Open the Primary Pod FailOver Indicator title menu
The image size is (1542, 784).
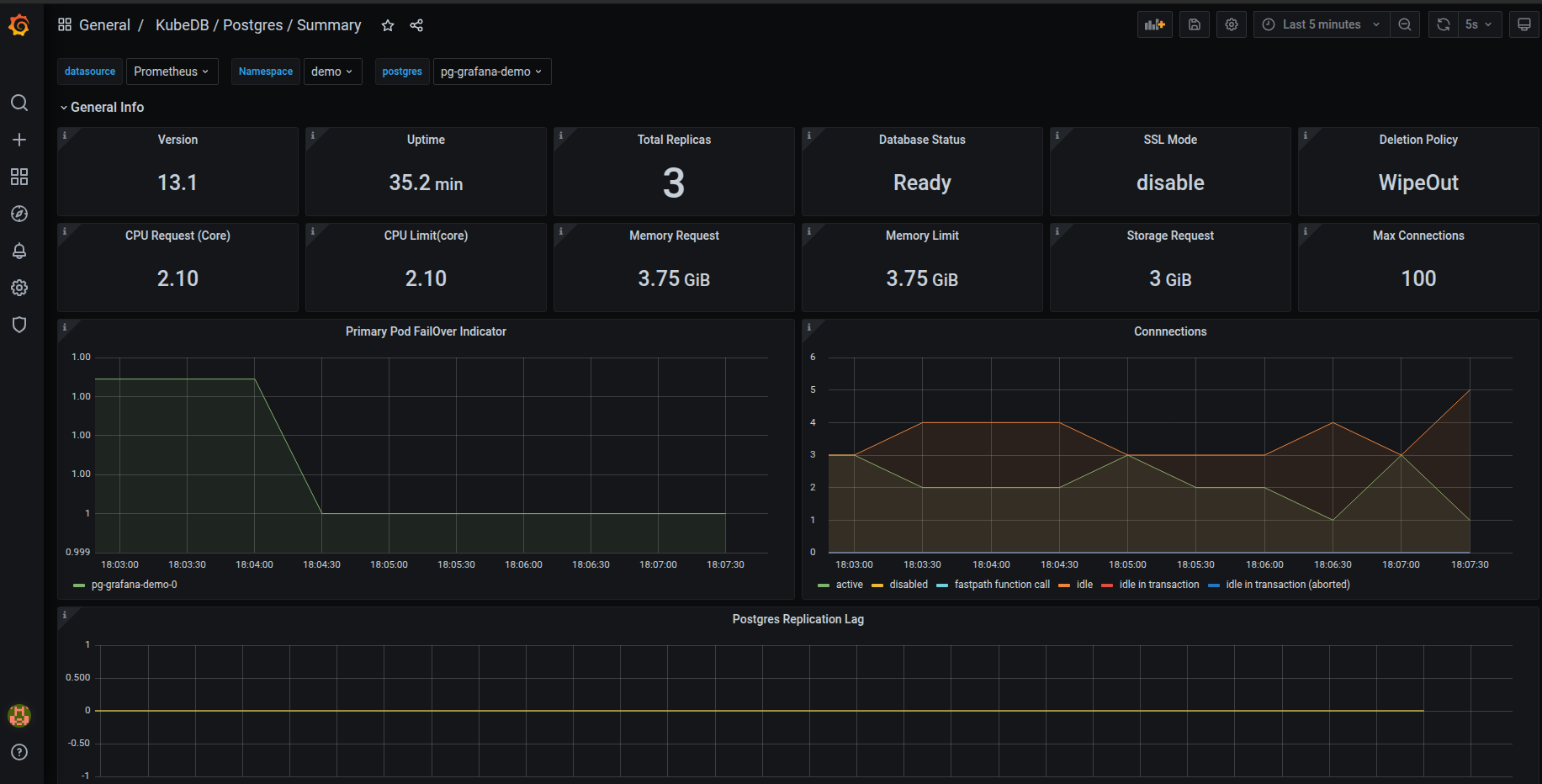pos(426,331)
